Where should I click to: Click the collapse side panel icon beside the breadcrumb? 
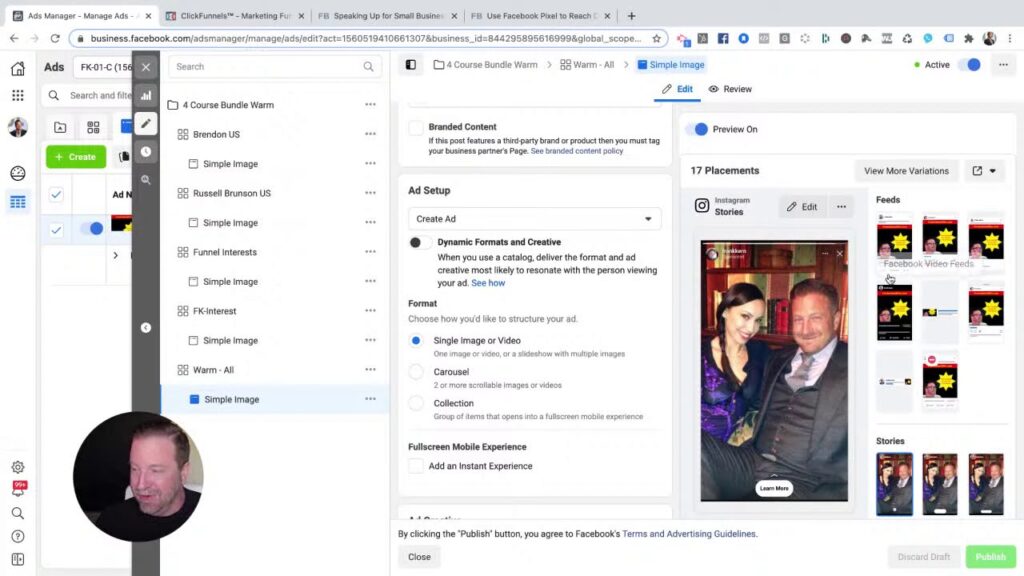point(410,65)
